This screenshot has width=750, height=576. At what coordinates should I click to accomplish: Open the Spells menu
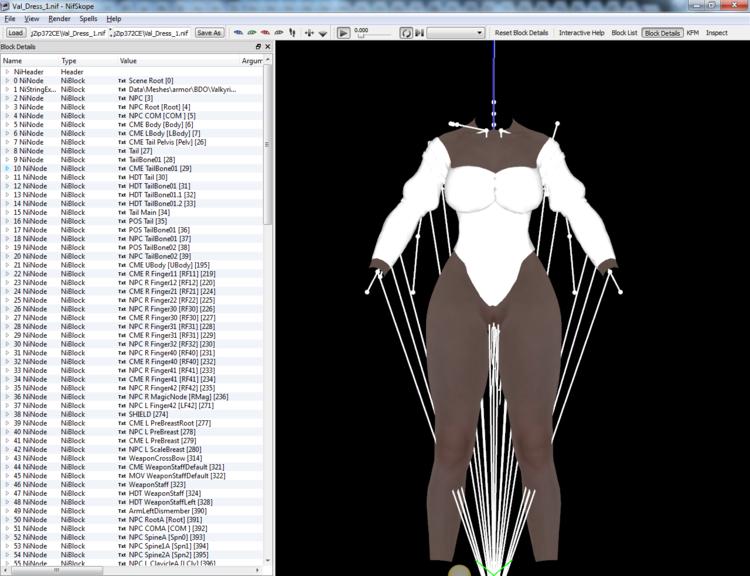[88, 19]
